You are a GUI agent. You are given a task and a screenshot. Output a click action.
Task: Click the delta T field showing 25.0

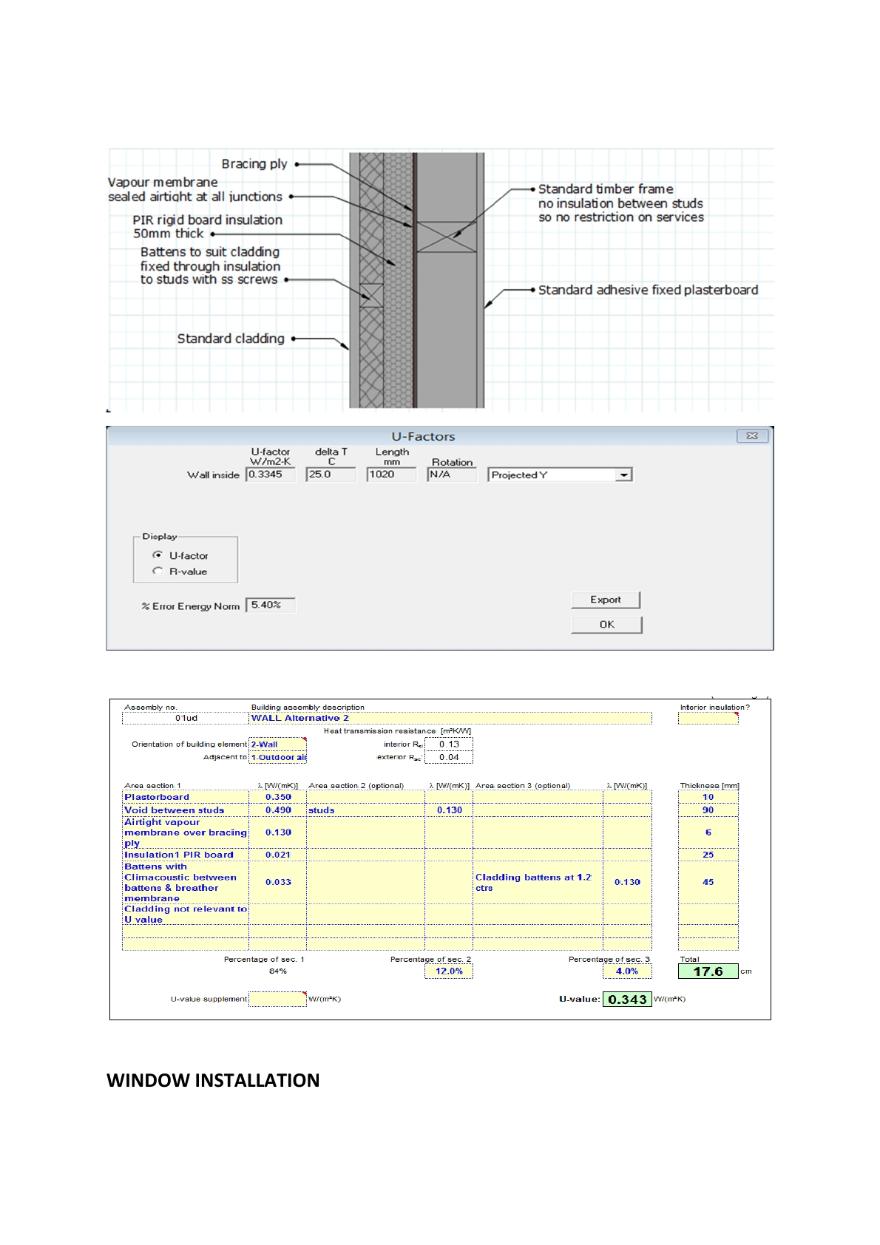pyautogui.click(x=326, y=476)
